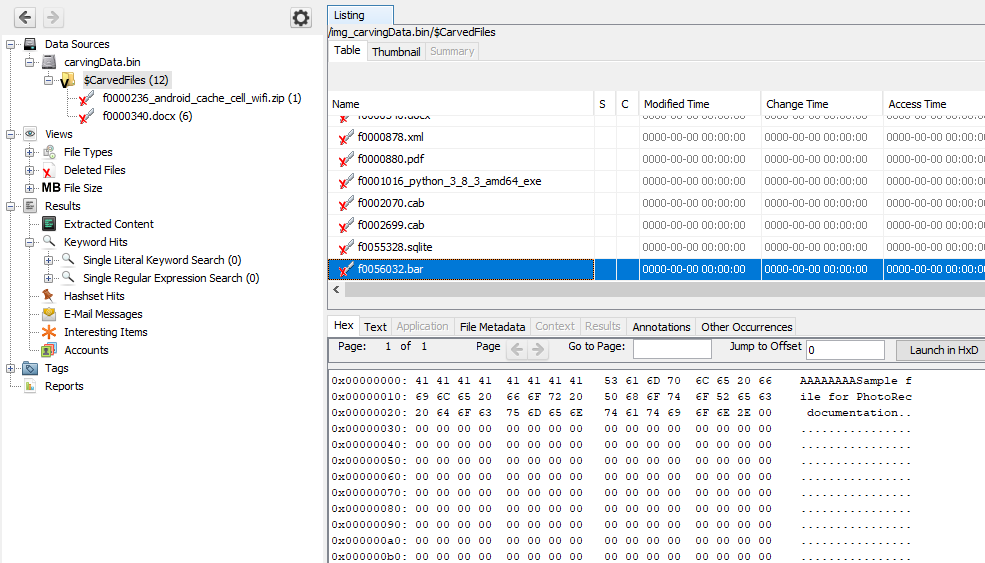Expand the File Types node
Screen dimensions: 985x563
click(30, 152)
